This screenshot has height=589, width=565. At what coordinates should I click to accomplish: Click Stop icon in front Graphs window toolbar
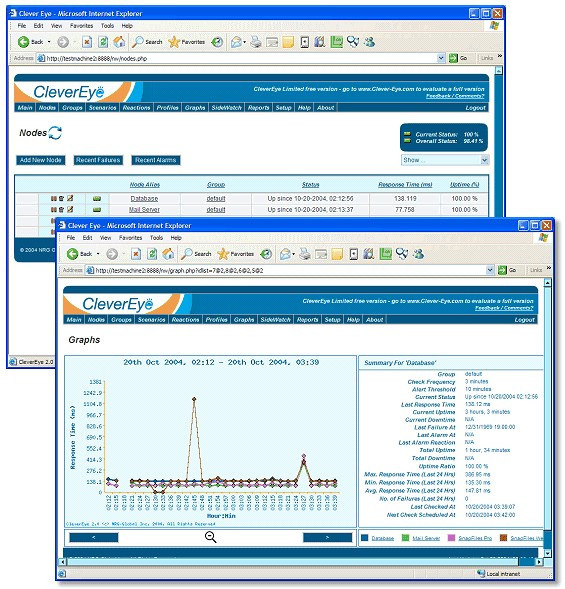(x=136, y=254)
